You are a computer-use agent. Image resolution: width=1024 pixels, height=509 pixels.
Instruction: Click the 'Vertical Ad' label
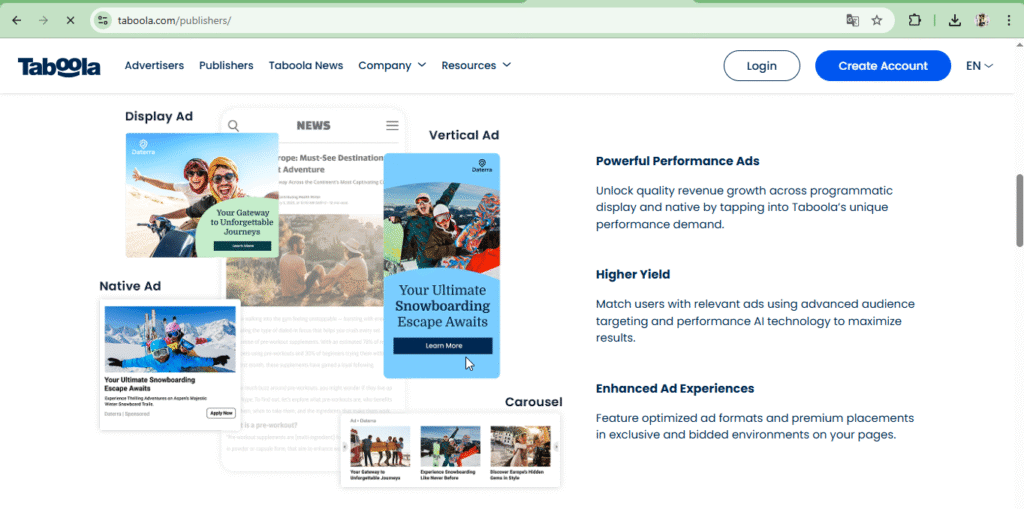click(464, 135)
